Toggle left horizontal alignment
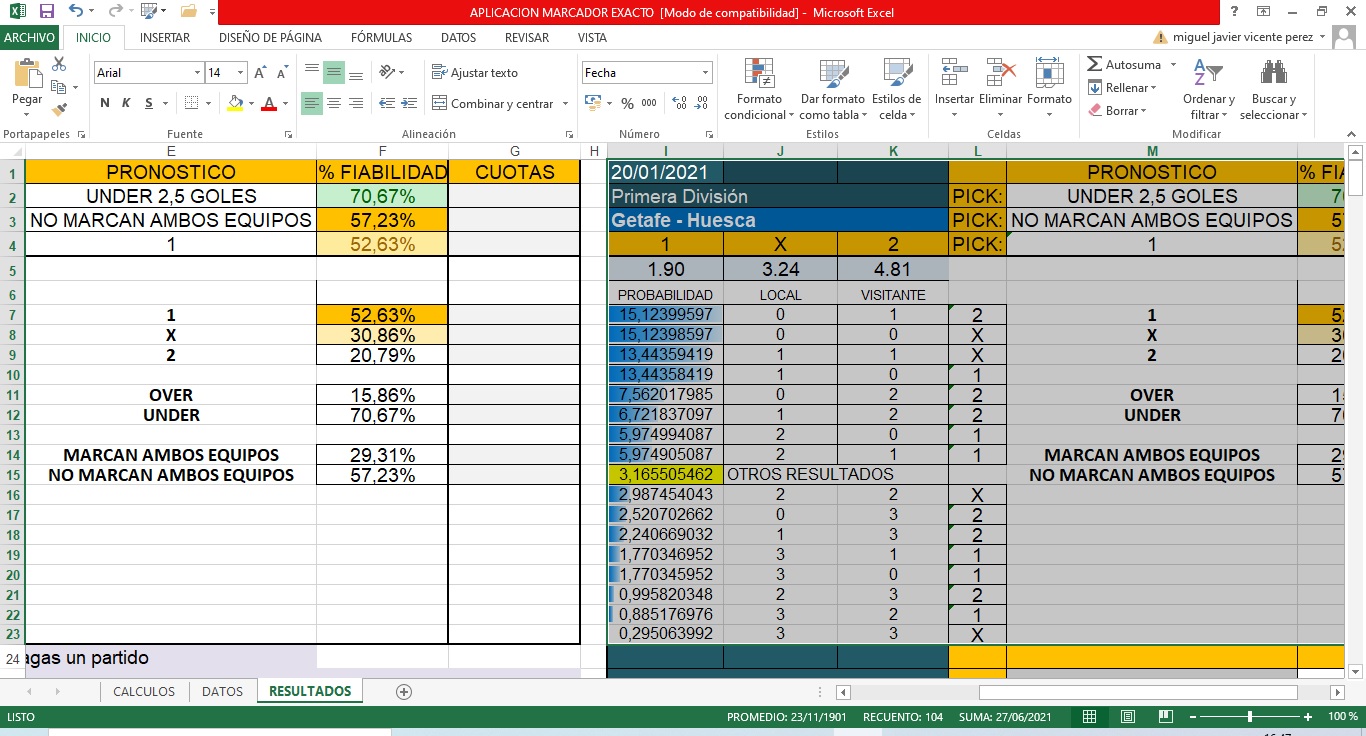The width and height of the screenshot is (1366, 736). (x=312, y=103)
